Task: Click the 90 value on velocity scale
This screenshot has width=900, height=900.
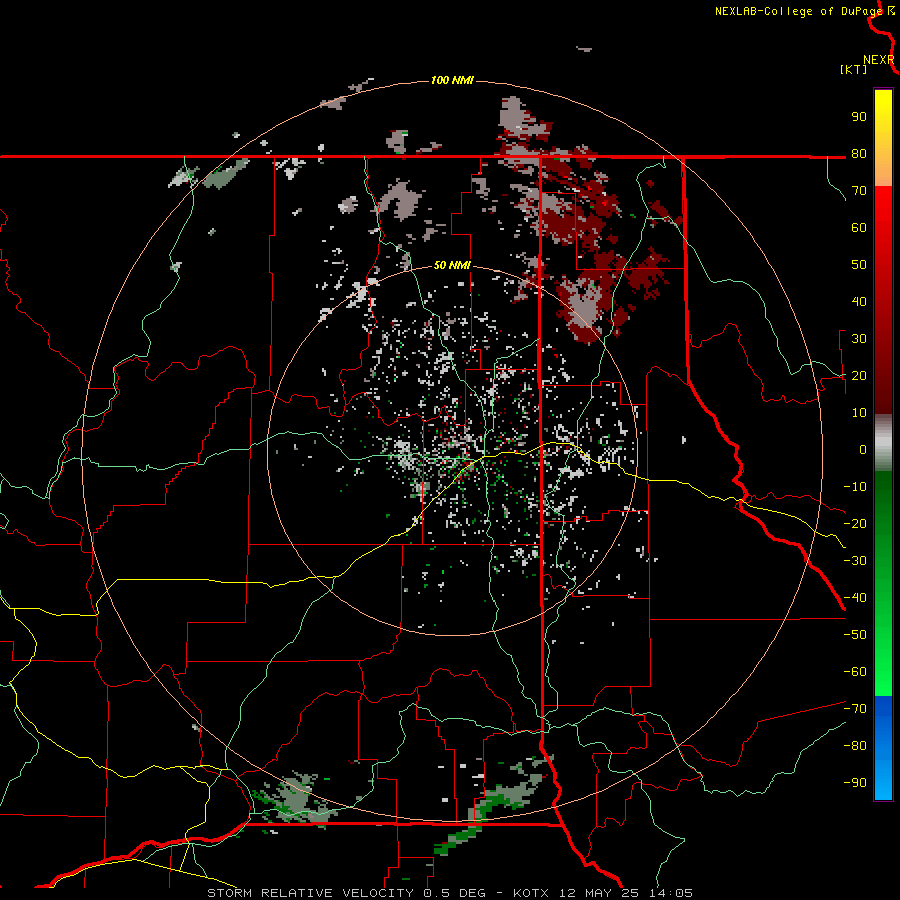Action: pyautogui.click(x=859, y=117)
